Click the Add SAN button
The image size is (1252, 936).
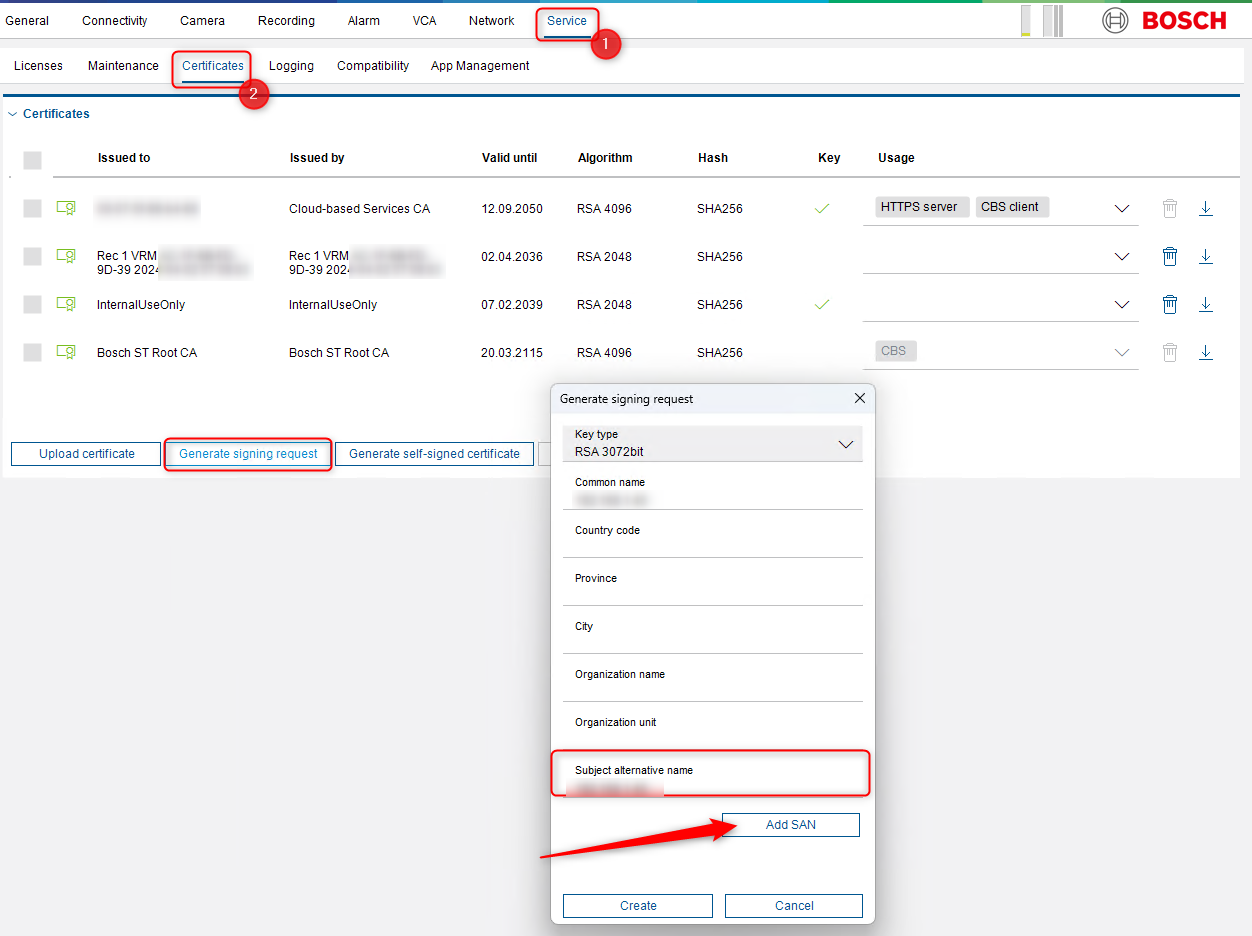click(x=790, y=825)
